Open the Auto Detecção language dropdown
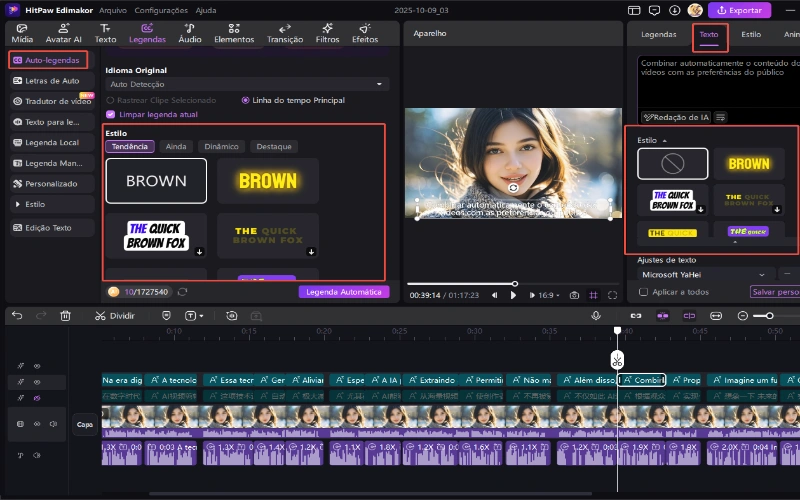Viewport: 800px width, 500px height. point(246,85)
